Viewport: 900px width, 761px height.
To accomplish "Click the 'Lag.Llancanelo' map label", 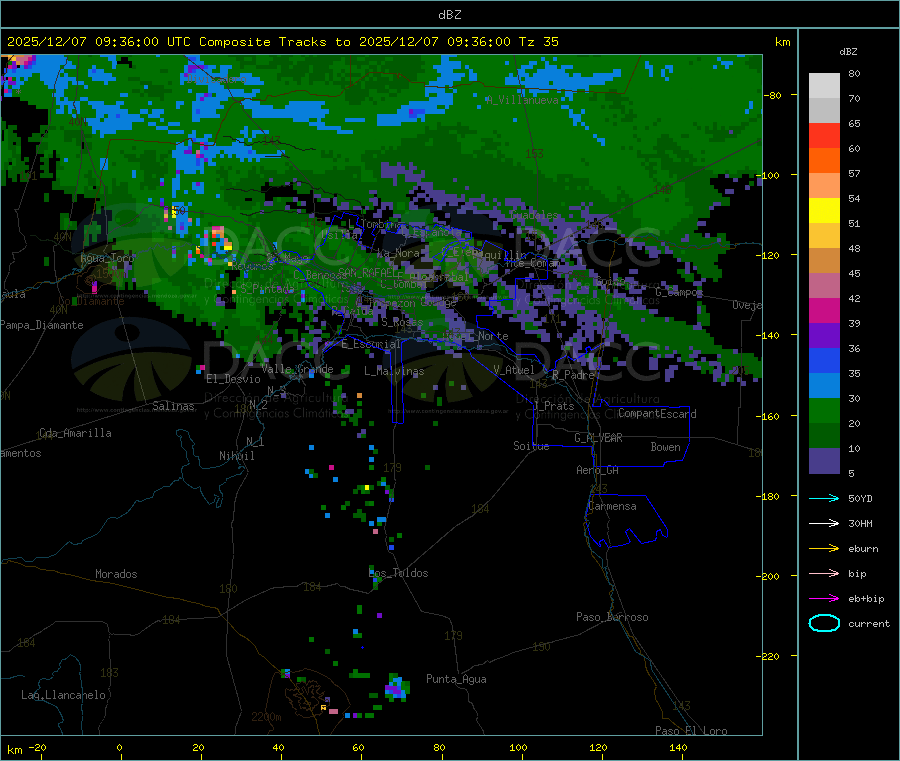I will pyautogui.click(x=63, y=695).
